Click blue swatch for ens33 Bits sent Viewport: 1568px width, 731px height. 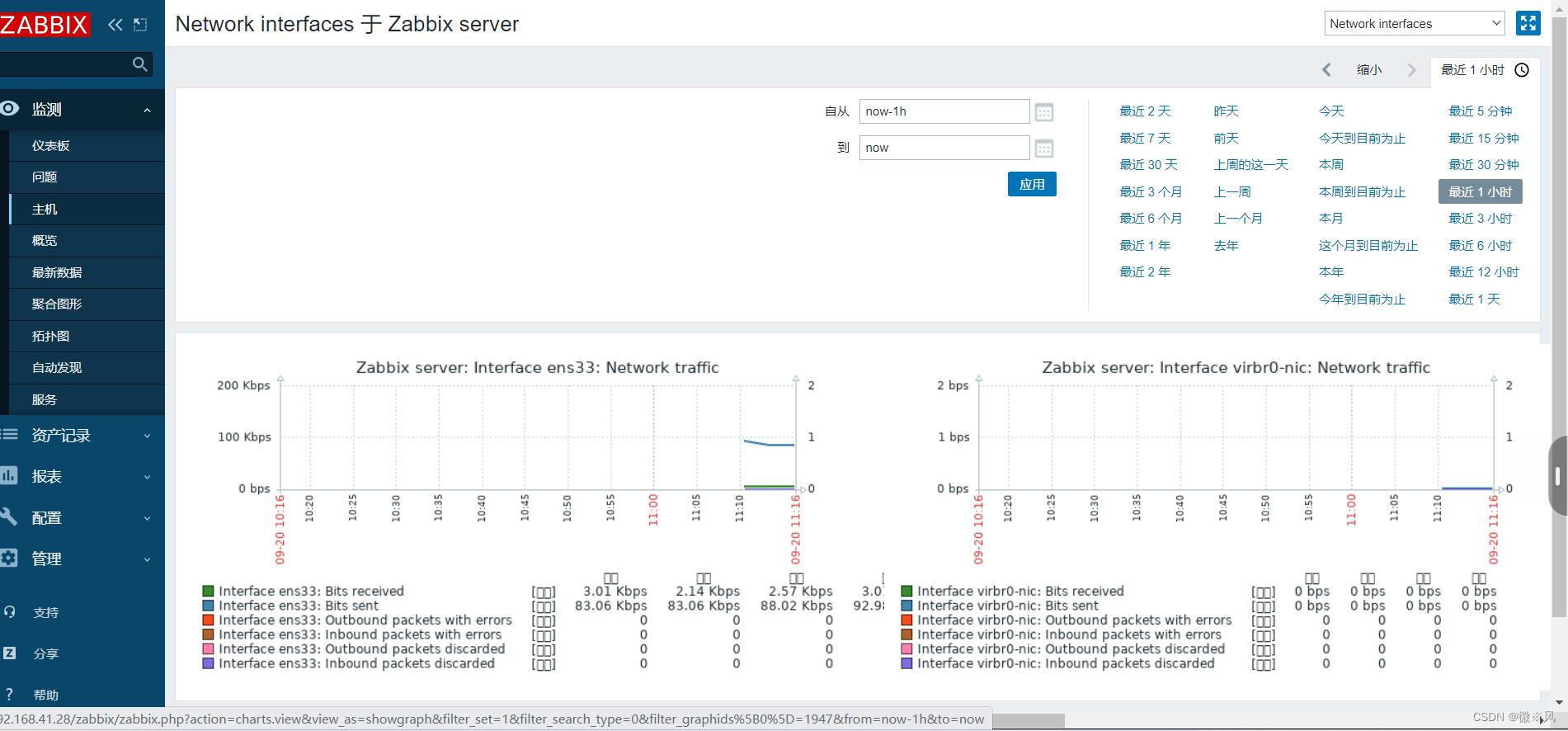208,606
